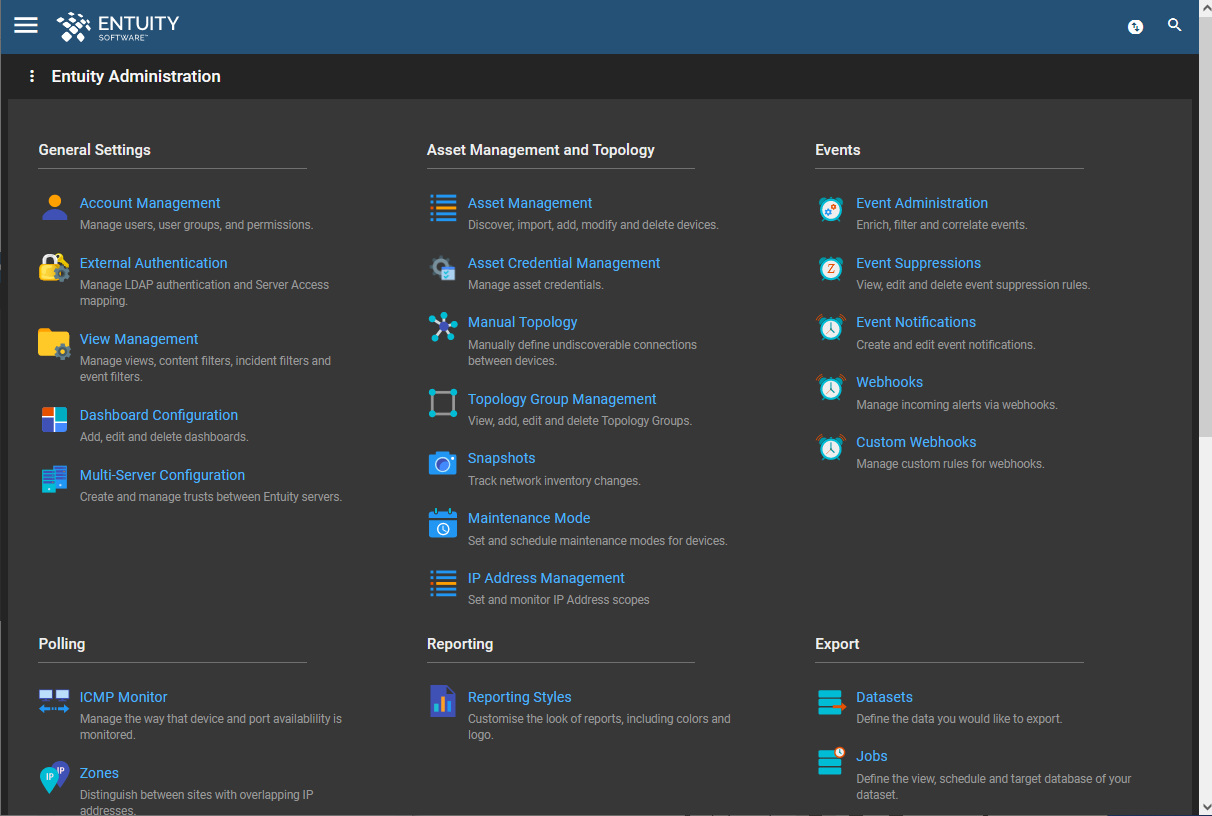Click the Dashboard Configuration tiles icon

[54, 419]
